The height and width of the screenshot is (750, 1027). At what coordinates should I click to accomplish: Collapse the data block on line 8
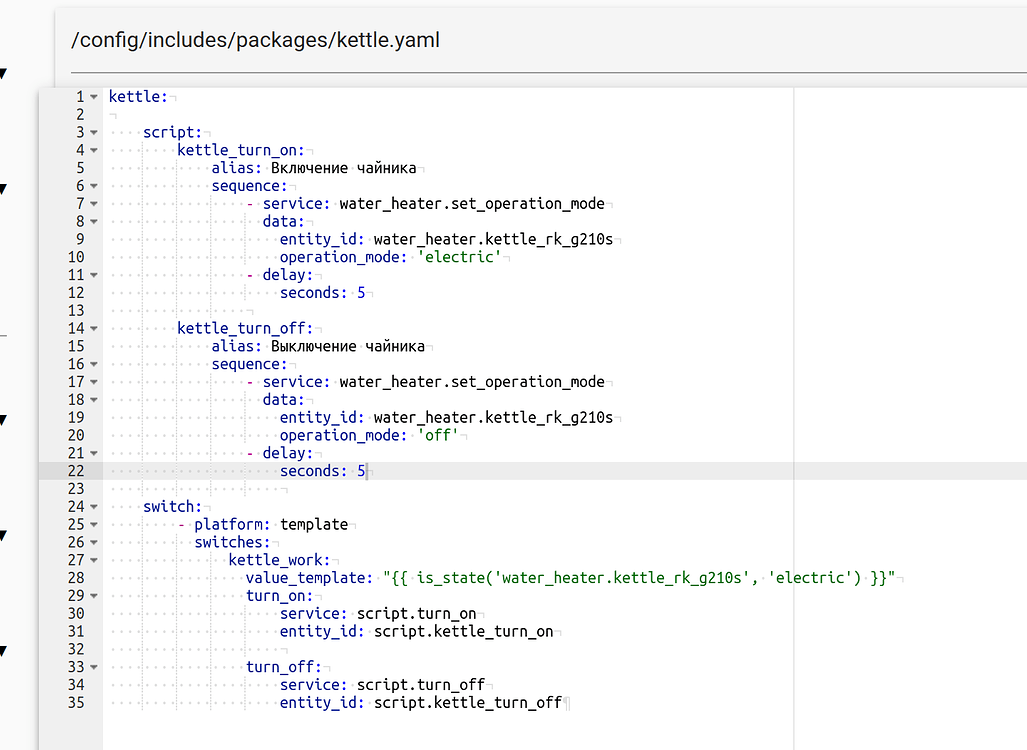(94, 221)
